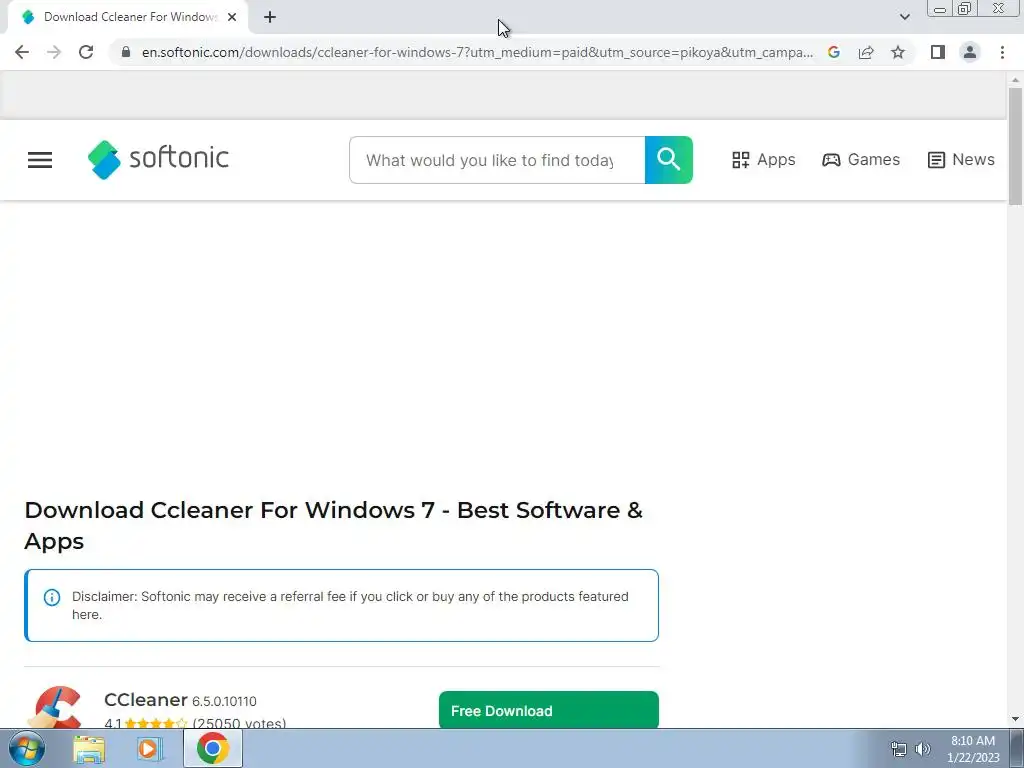Open the Games section
The height and width of the screenshot is (768, 1024).
(861, 160)
